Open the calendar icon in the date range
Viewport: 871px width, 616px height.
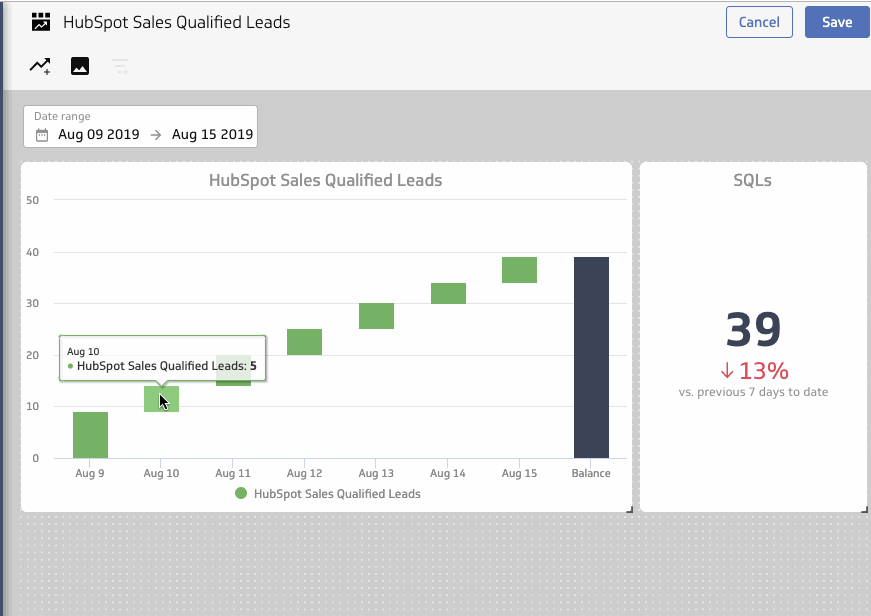tap(40, 134)
